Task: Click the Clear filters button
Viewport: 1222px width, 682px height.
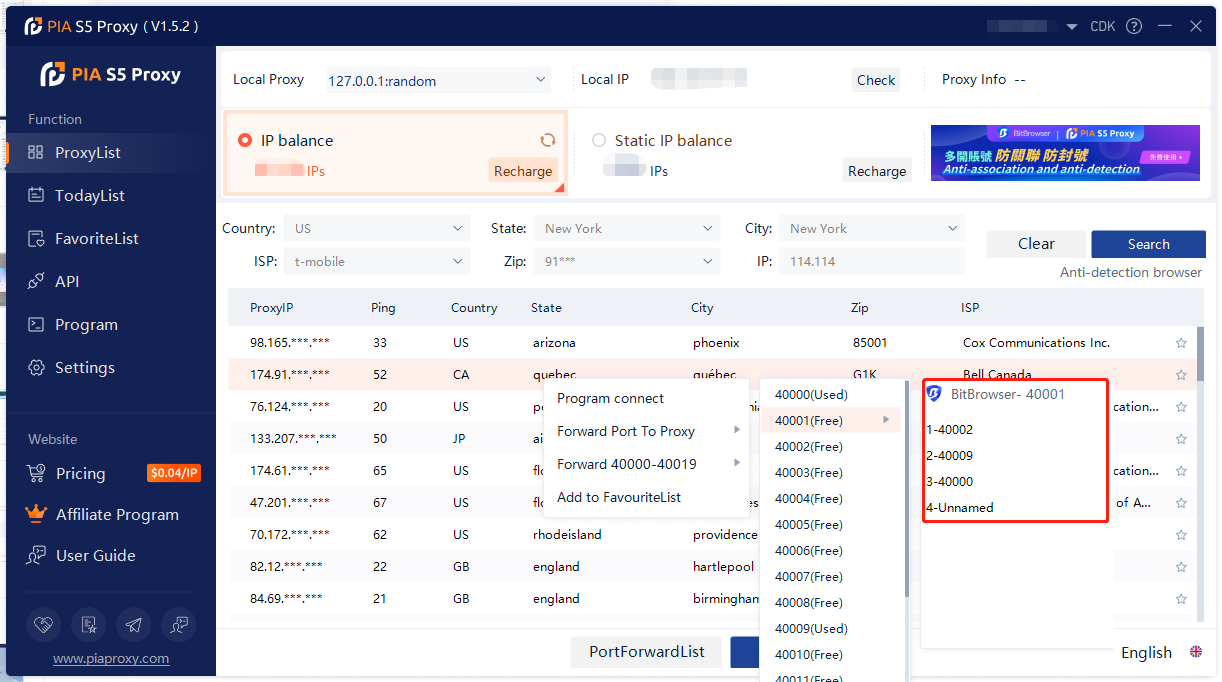Action: point(1036,244)
